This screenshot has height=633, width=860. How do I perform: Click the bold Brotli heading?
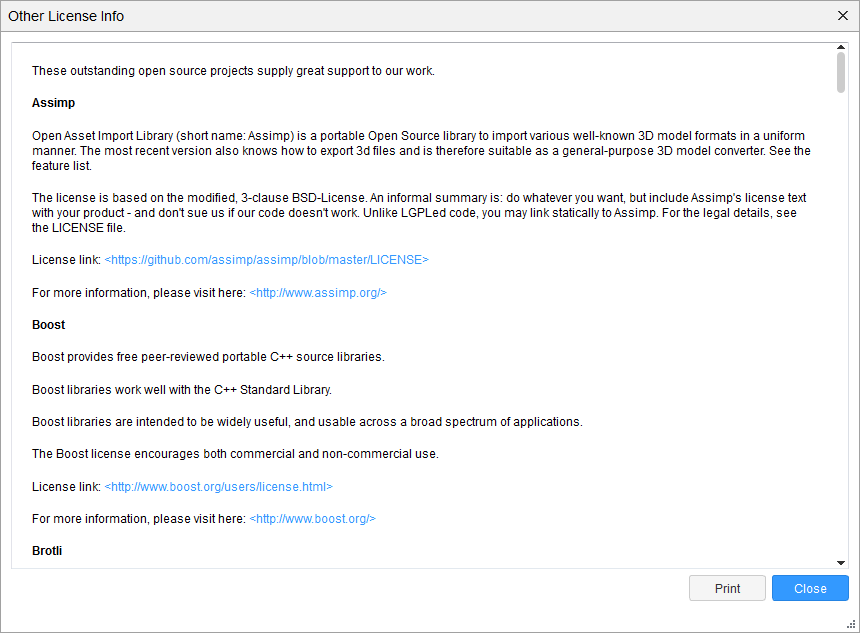click(x=48, y=551)
